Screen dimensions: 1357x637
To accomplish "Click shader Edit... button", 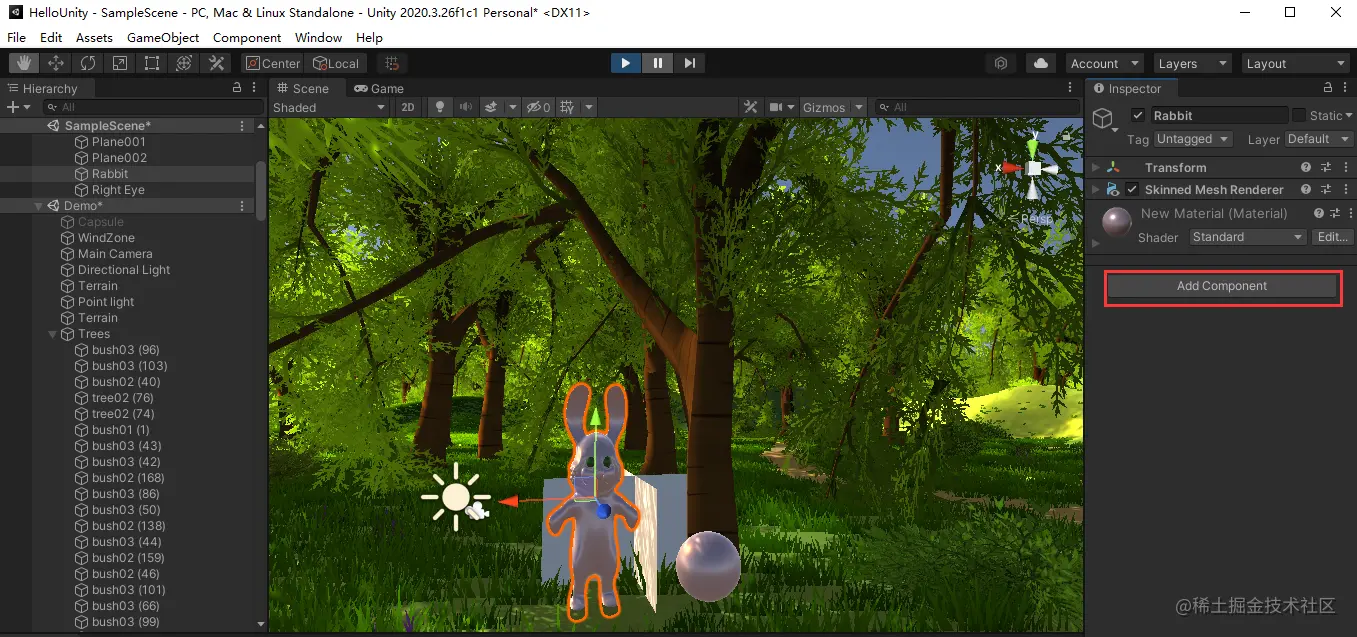I will (x=1333, y=237).
